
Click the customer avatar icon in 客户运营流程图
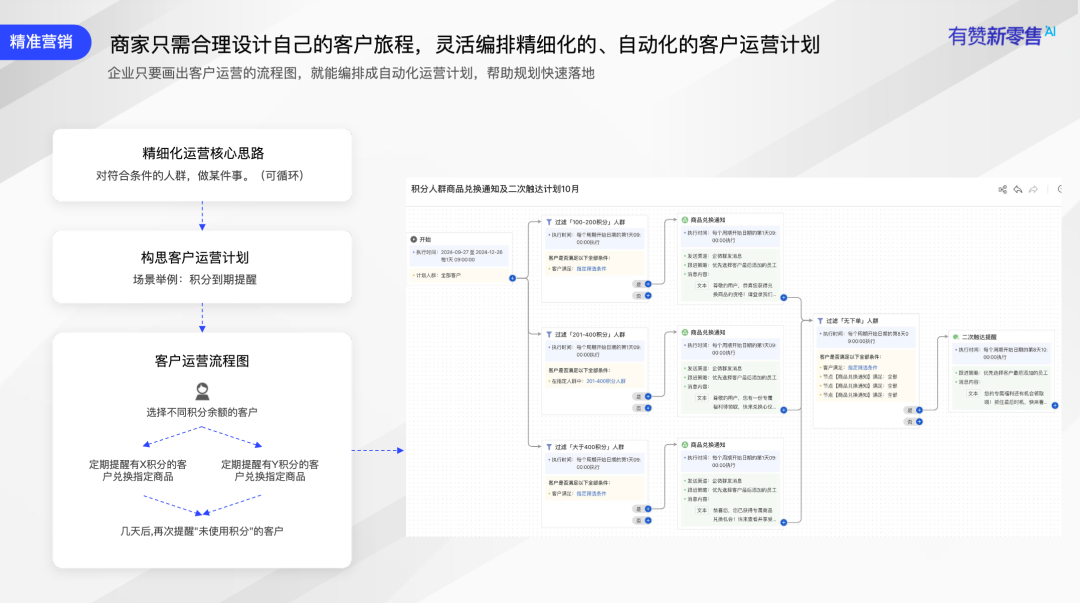(202, 391)
